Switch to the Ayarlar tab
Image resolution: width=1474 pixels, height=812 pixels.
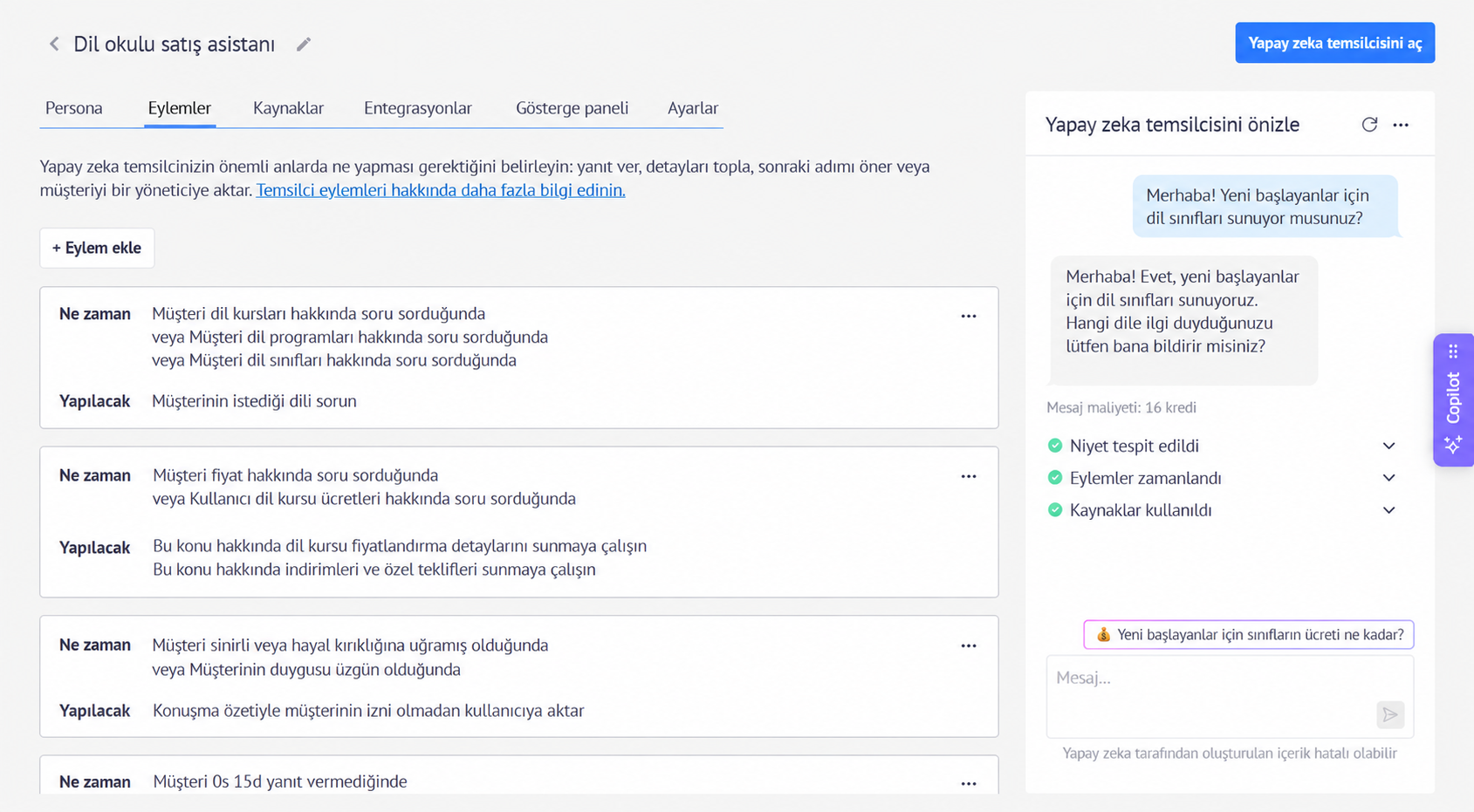(693, 108)
